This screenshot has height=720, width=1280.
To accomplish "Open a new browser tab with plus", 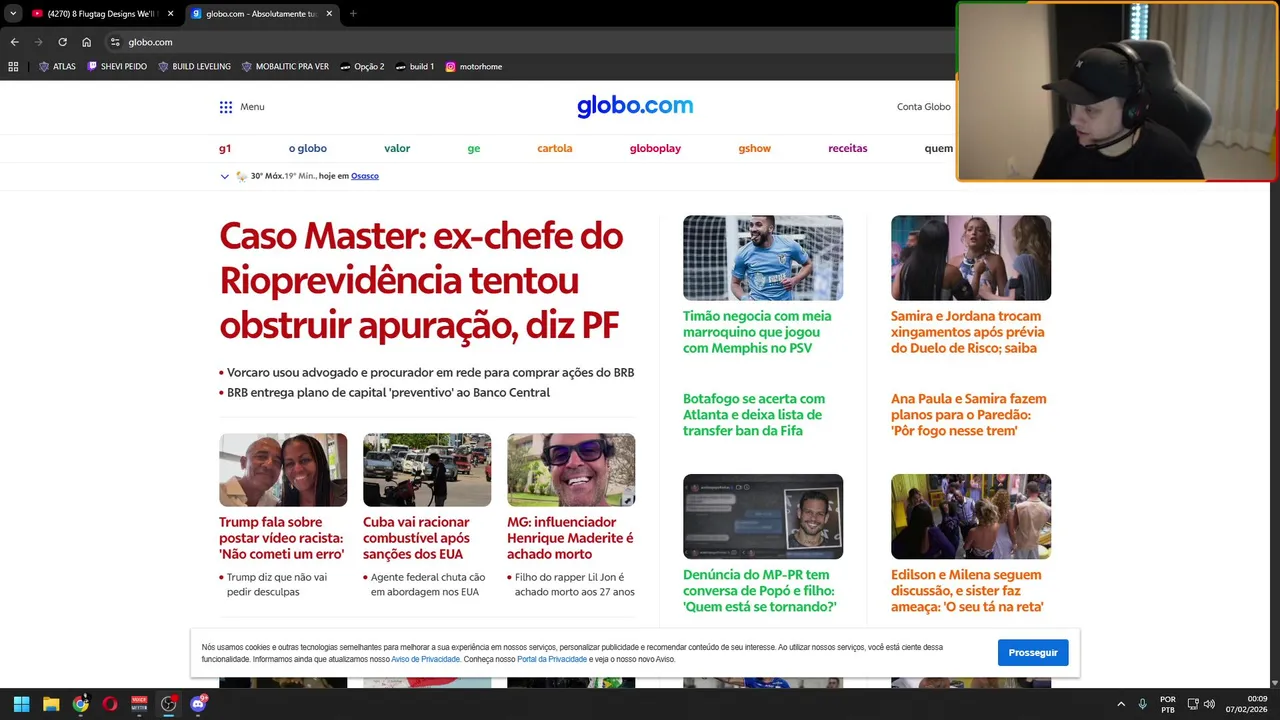I will (x=353, y=14).
